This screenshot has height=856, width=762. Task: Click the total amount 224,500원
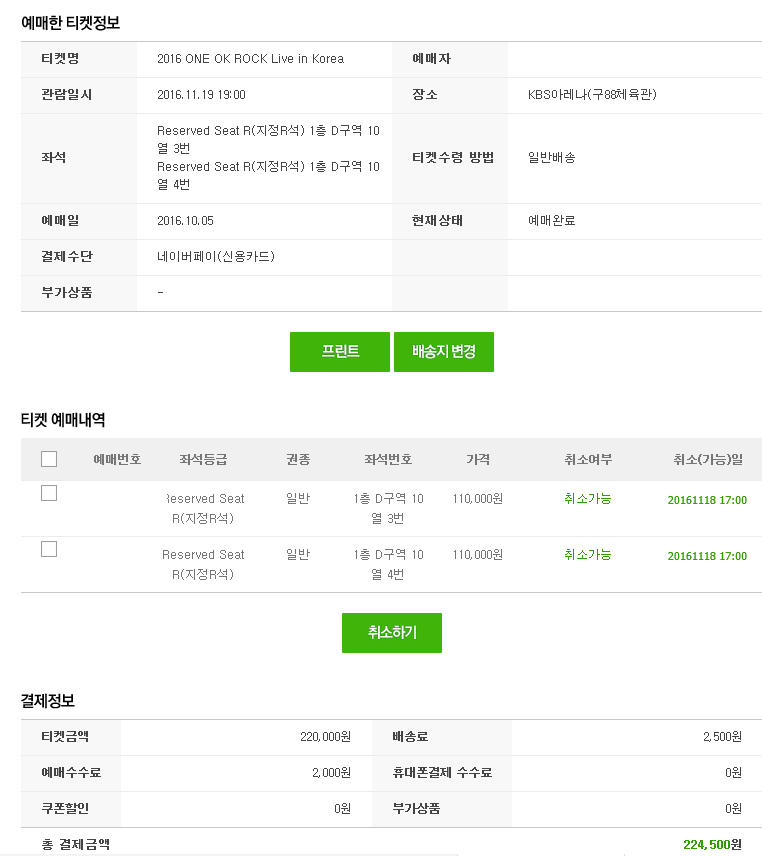coord(712,845)
